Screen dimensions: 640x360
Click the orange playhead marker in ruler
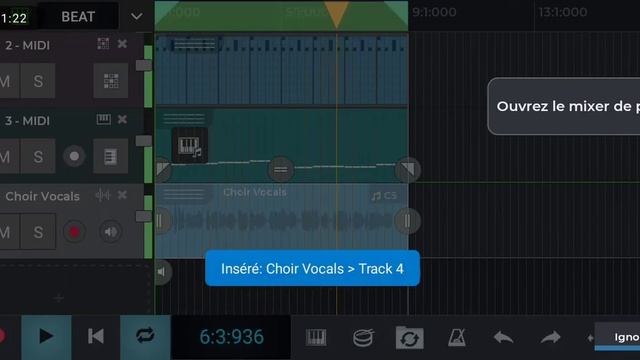[337, 14]
